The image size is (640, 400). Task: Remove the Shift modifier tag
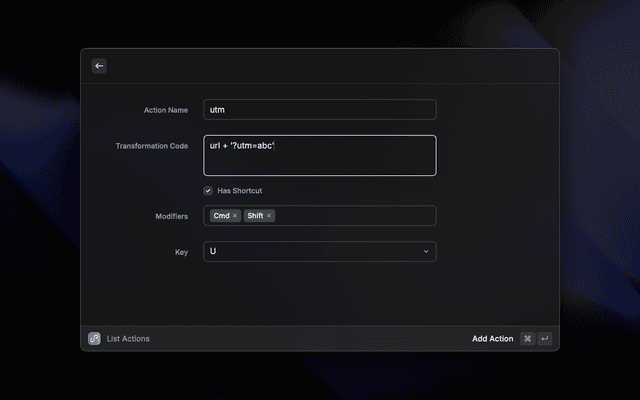269,216
